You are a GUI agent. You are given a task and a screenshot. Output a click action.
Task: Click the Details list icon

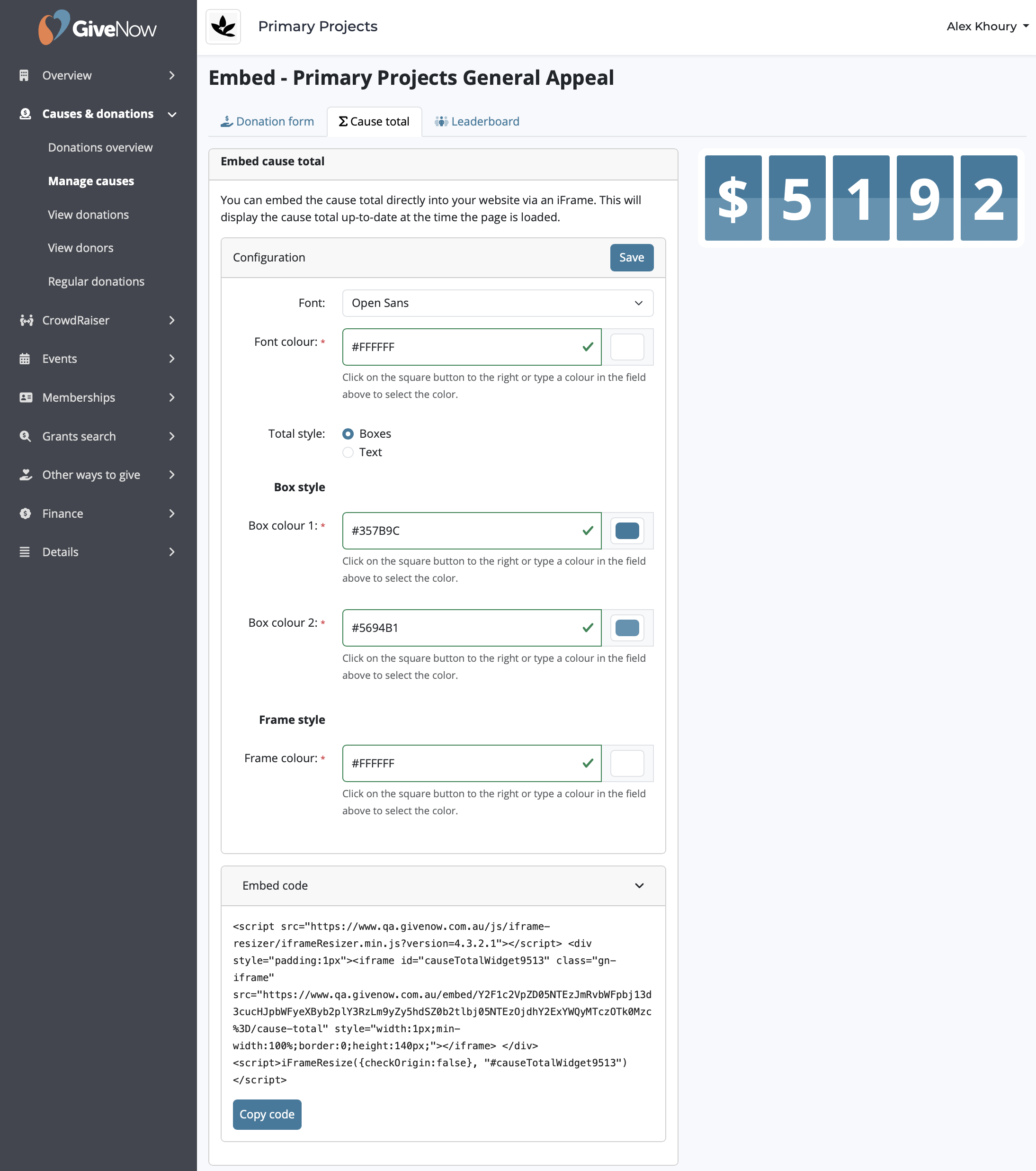[25, 552]
